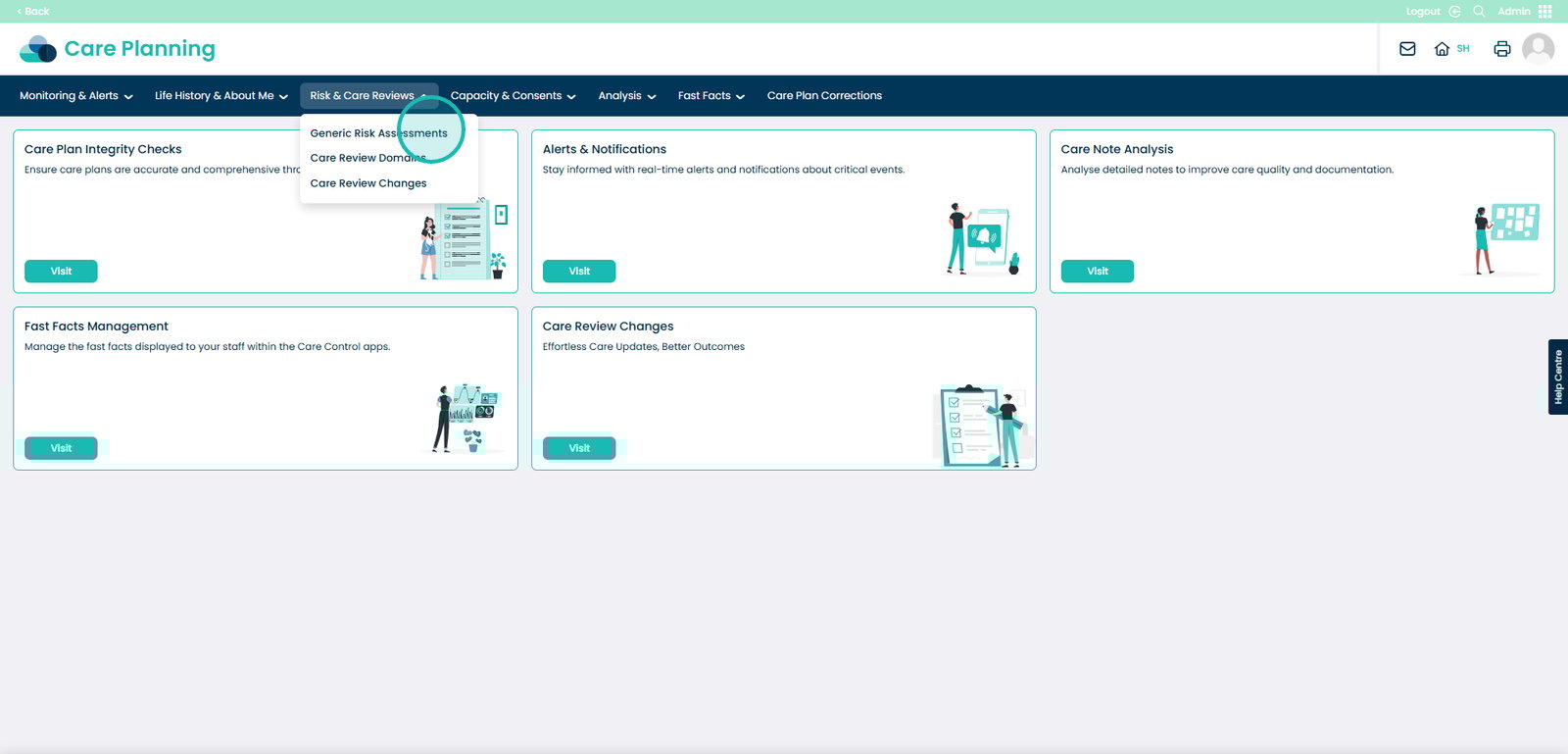Open the Capacity & Consents dropdown

point(513,96)
